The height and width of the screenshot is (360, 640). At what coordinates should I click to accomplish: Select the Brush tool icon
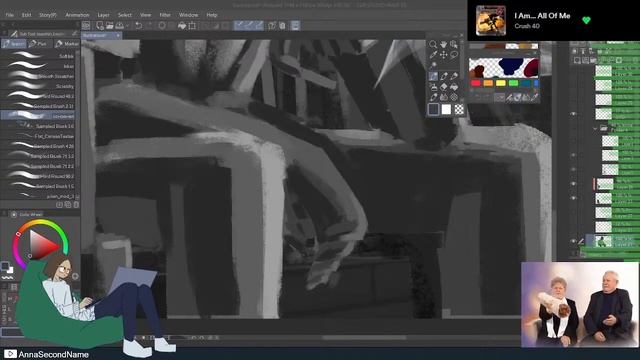point(454,76)
